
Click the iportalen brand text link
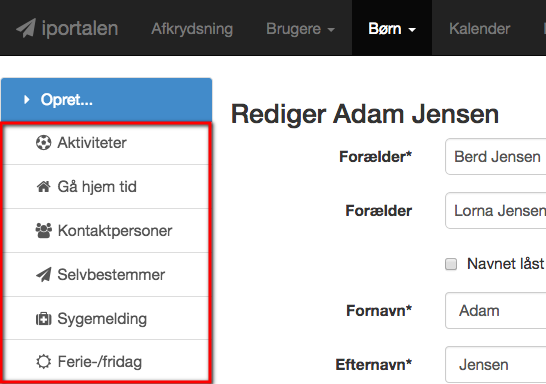(x=80, y=29)
